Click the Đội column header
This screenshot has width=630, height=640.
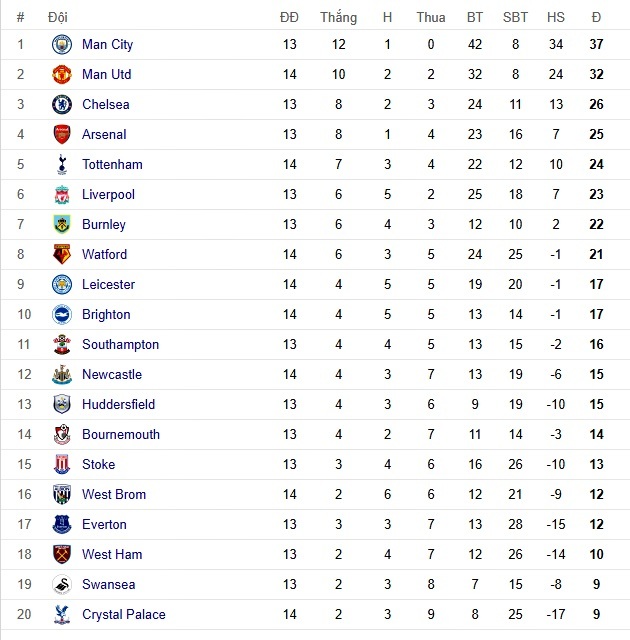coord(57,18)
